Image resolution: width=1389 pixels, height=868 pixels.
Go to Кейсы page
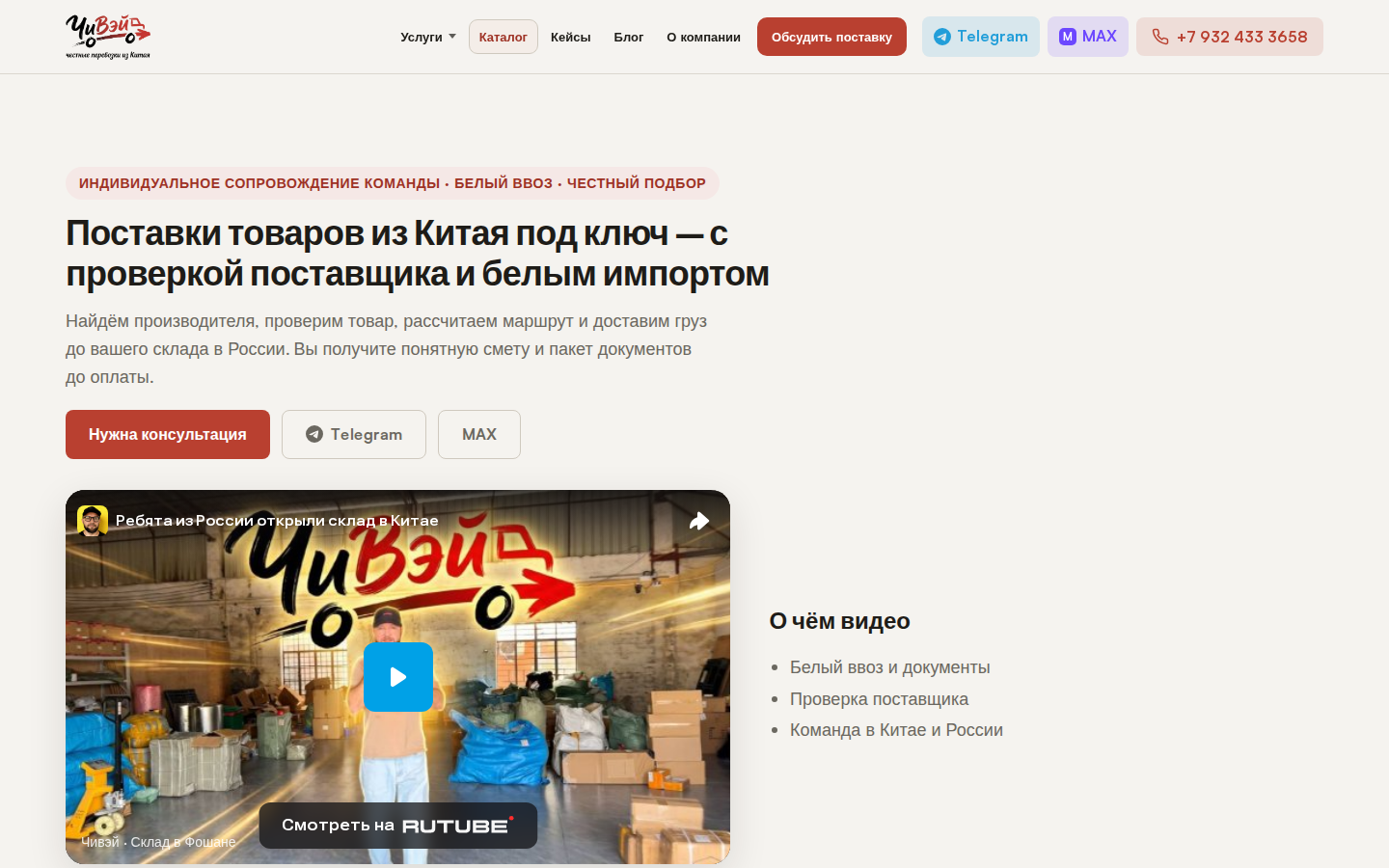tap(571, 37)
